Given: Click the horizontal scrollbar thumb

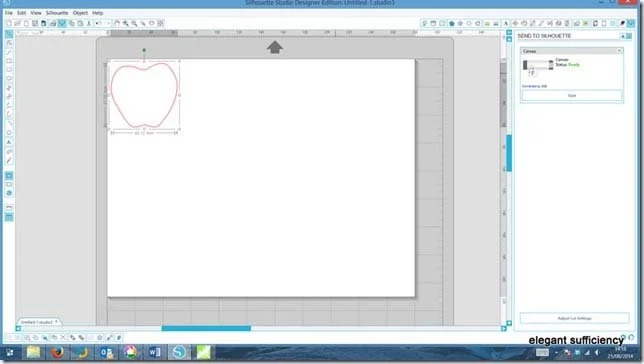Looking at the screenshot, I should (206, 328).
